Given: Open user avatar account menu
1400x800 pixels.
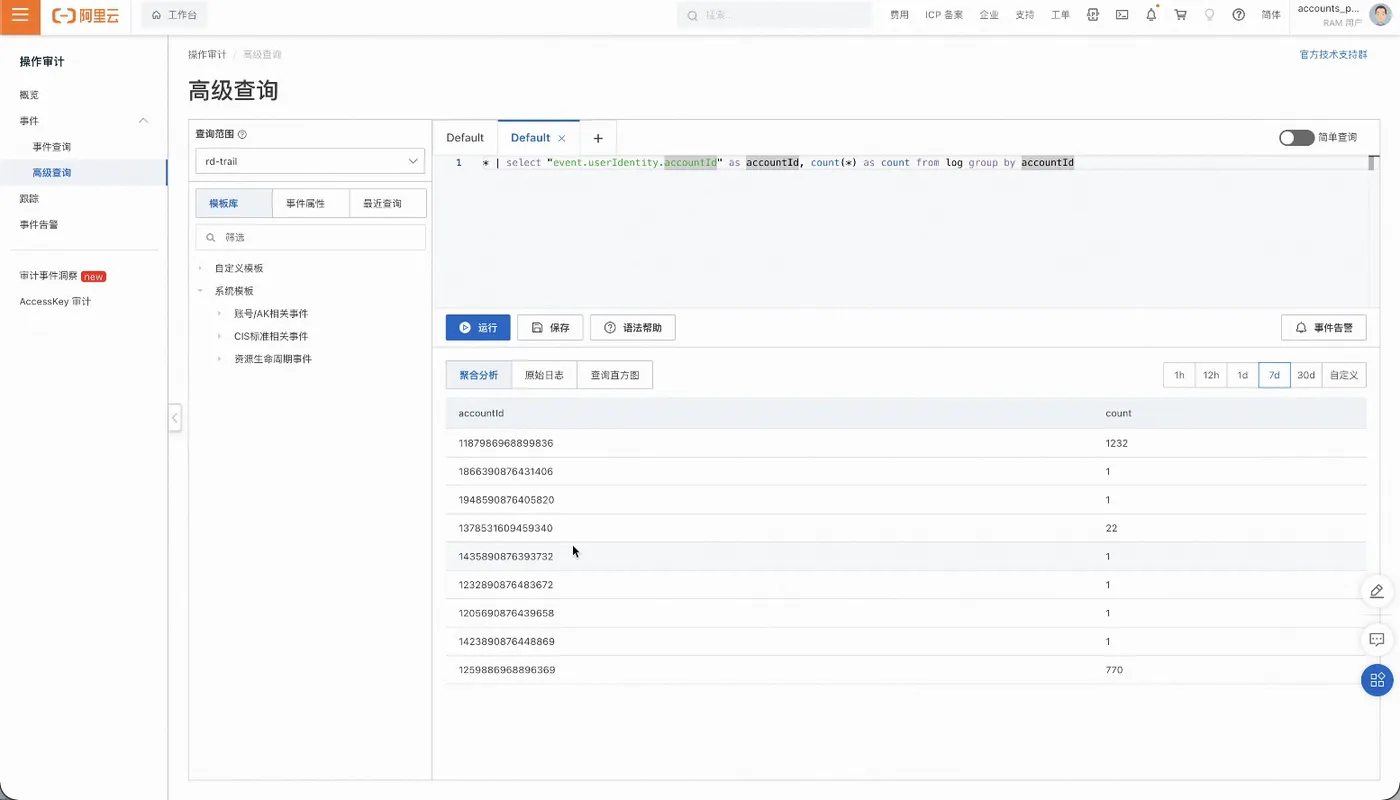Looking at the screenshot, I should click(x=1380, y=15).
